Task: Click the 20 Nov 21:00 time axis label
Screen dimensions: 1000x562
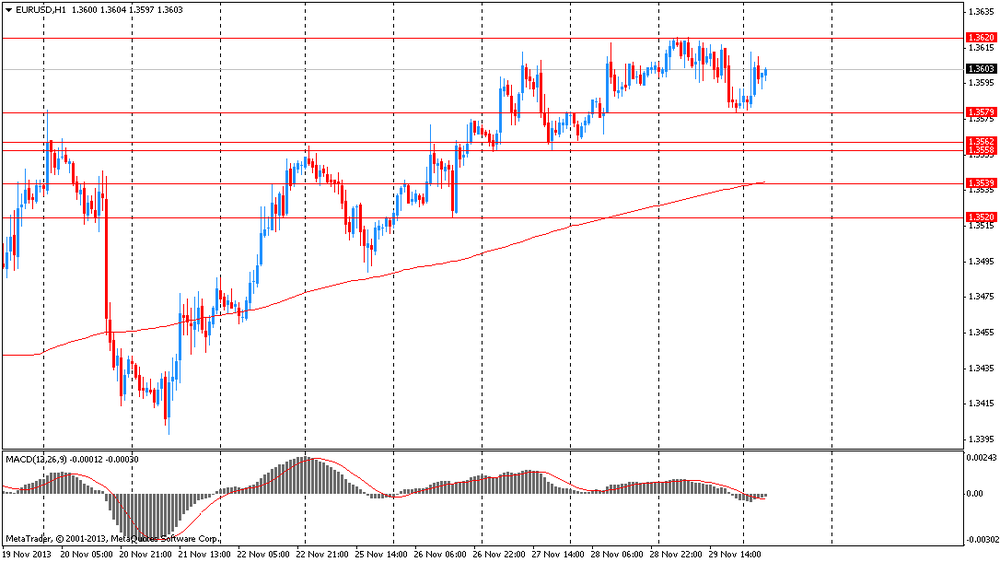Action: tap(145, 554)
